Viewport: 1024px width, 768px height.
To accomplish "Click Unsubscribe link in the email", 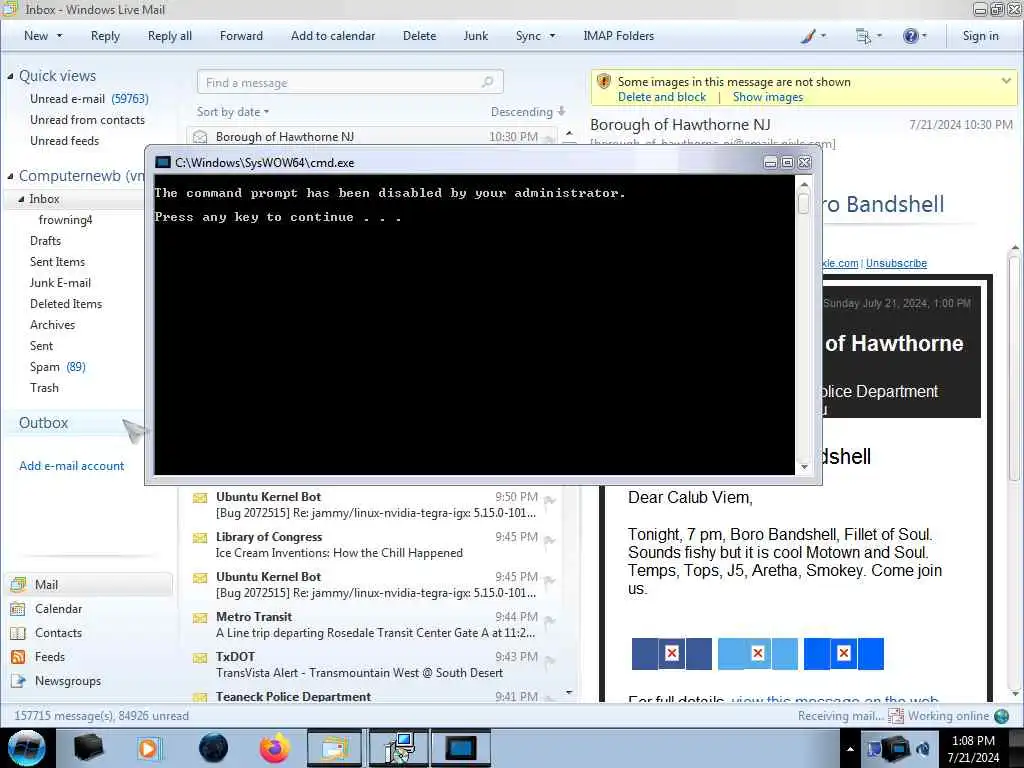I will tap(896, 263).
